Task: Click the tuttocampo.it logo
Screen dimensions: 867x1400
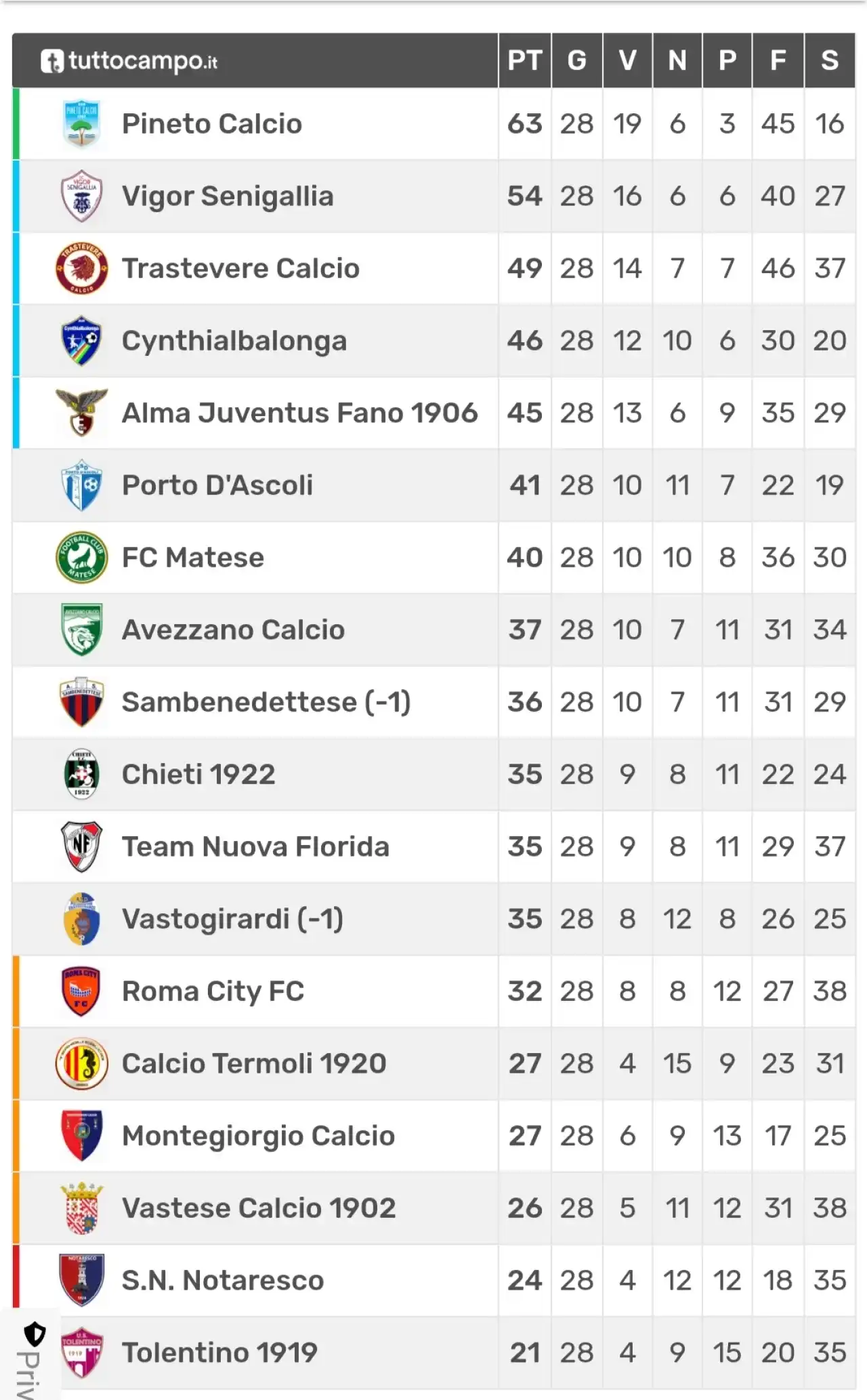Action: pyautogui.click(x=129, y=61)
